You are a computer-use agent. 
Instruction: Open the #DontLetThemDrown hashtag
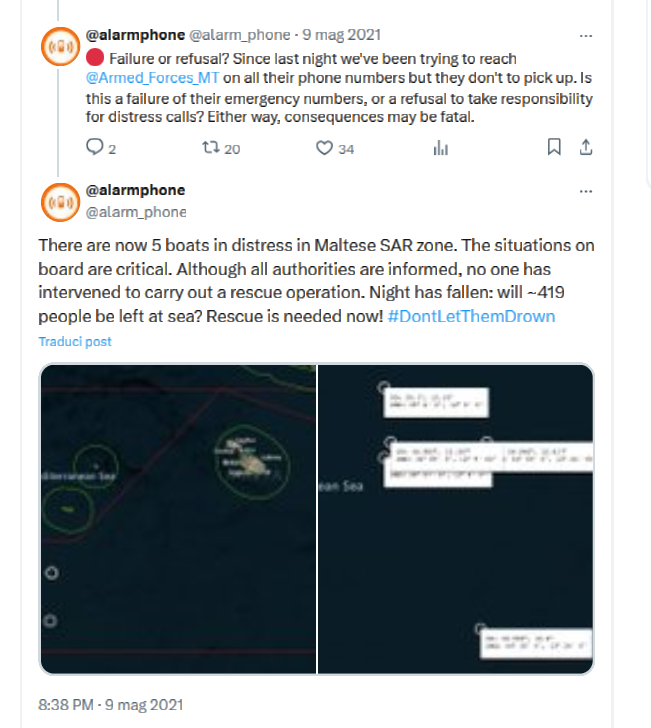pos(470,316)
